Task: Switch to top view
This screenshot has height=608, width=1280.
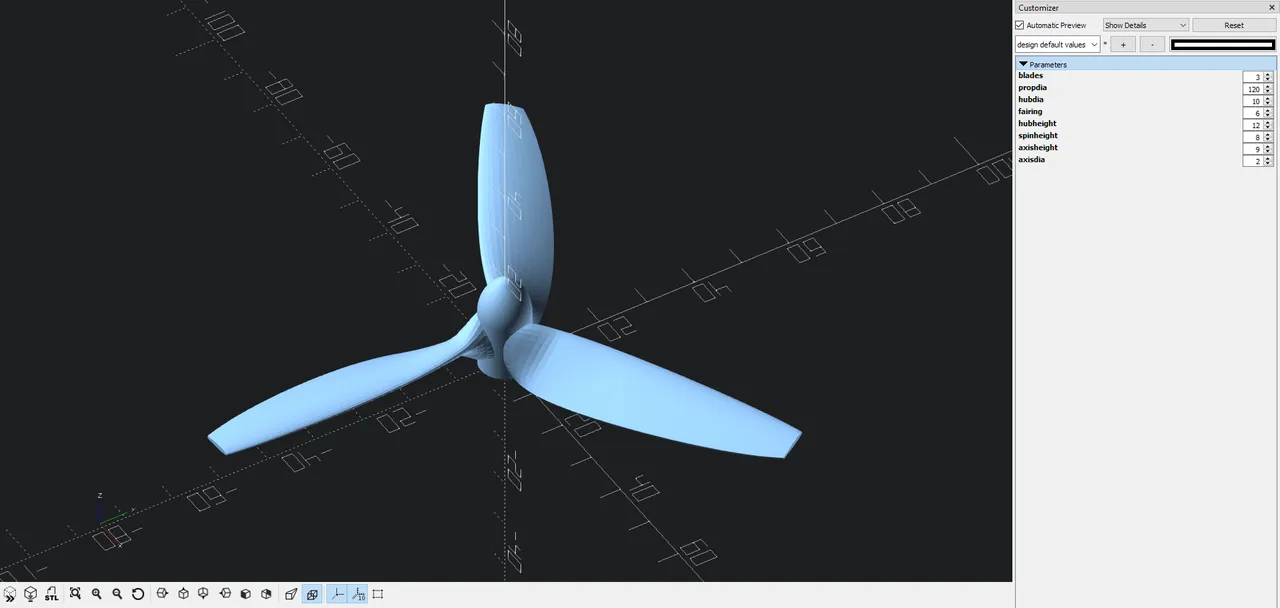Action: click(x=183, y=593)
